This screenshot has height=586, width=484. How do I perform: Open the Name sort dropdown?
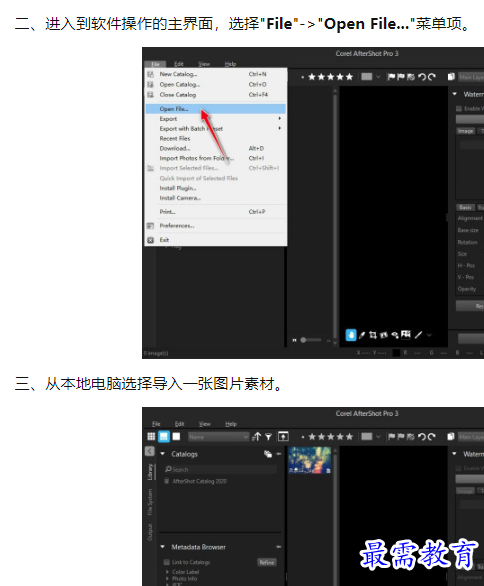[219, 437]
